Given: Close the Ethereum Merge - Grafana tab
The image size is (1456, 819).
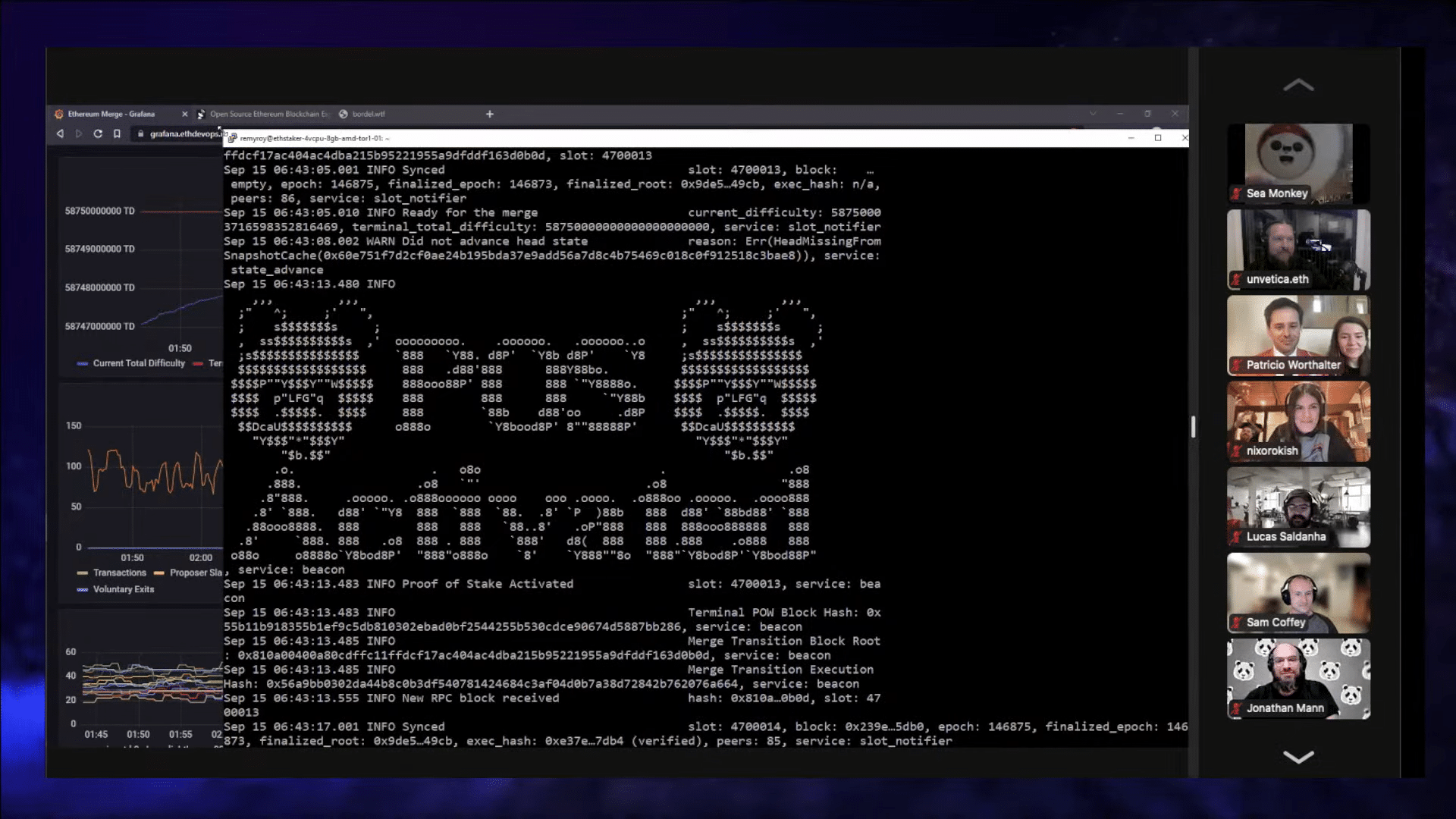Looking at the screenshot, I should 184,114.
